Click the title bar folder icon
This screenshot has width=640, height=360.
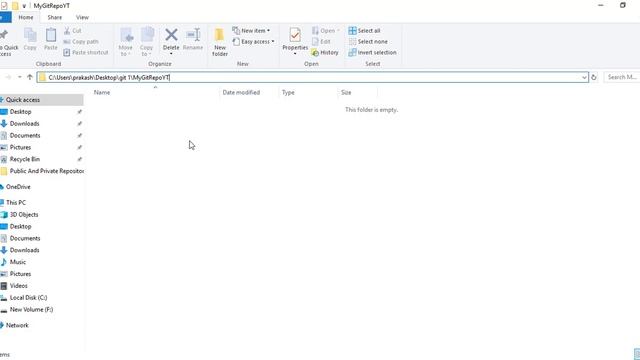point(15,6)
